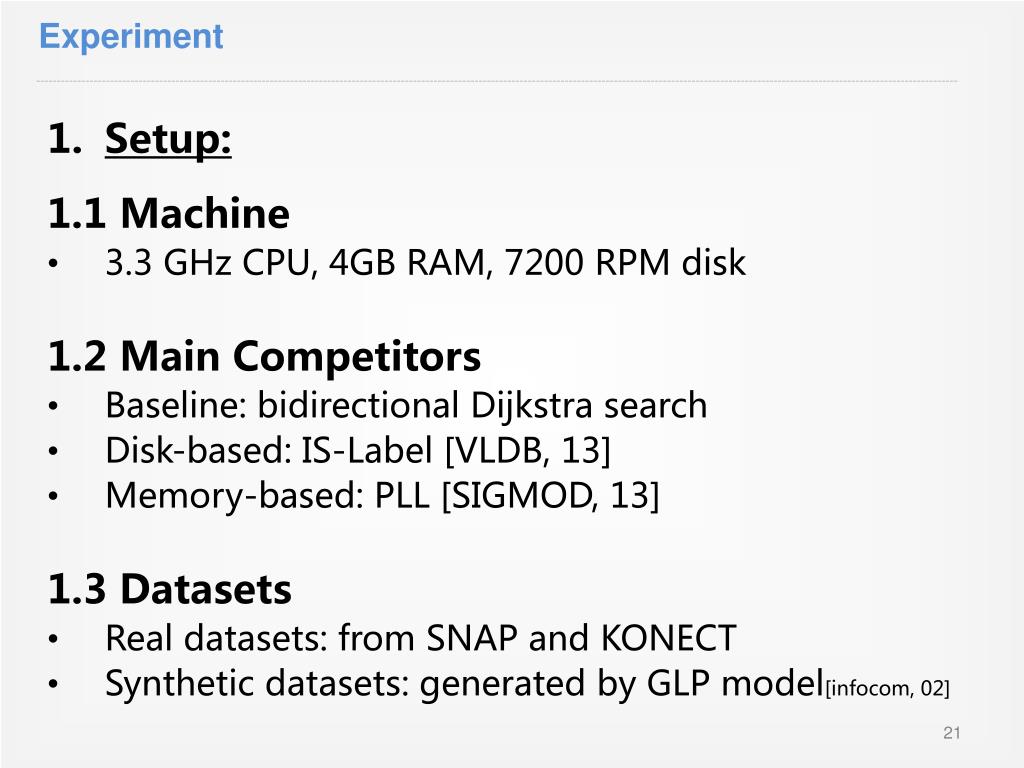Image resolution: width=1024 pixels, height=768 pixels.
Task: Click the Disk-based IS-Label bullet text
Action: pos(358,450)
